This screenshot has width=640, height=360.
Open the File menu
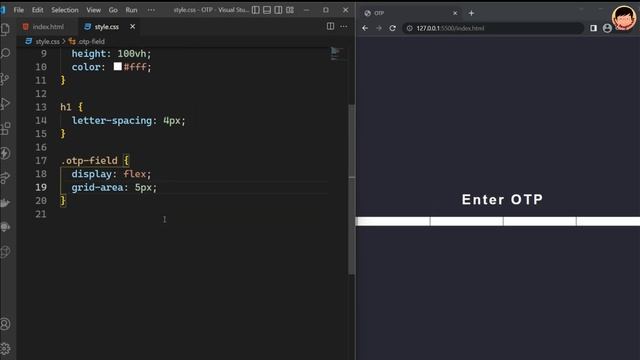(19, 10)
